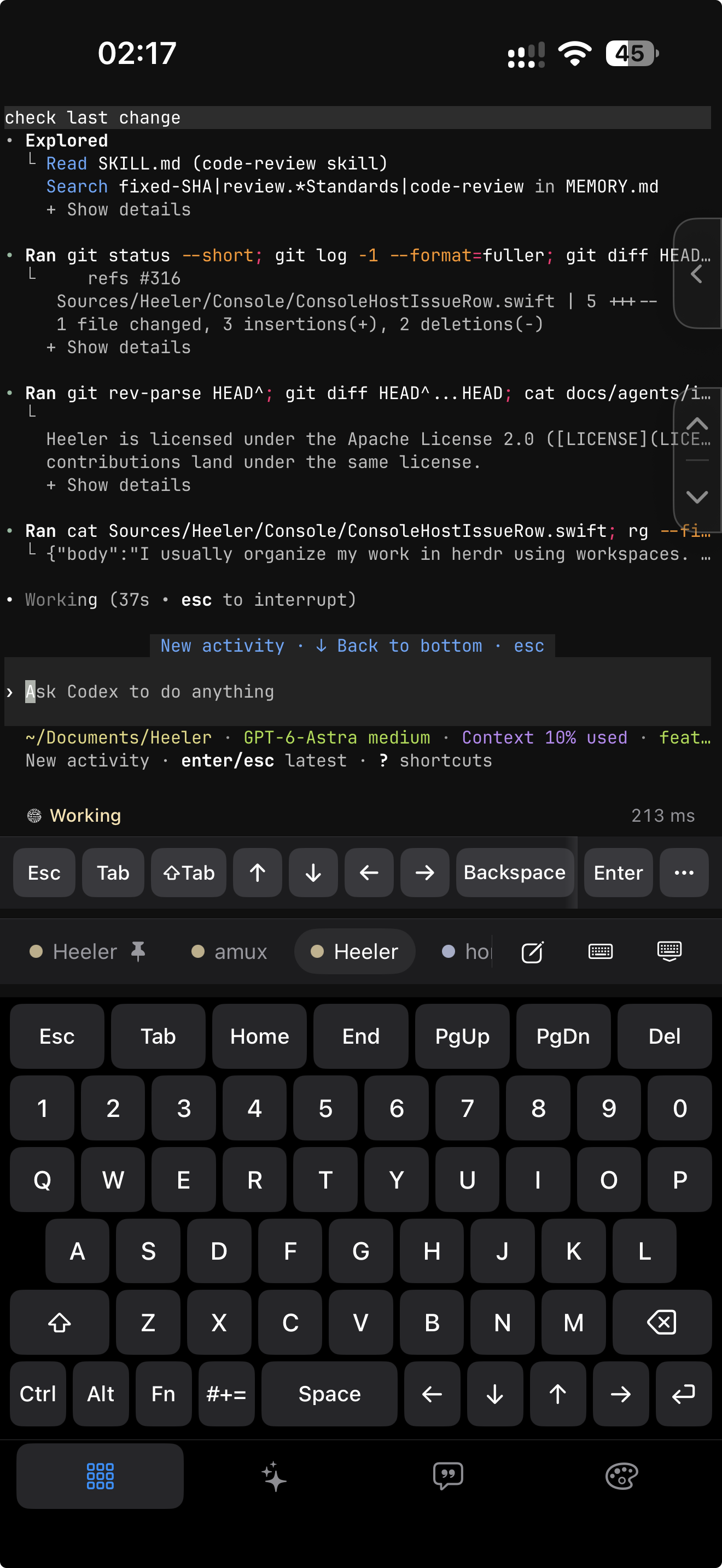This screenshot has width=722, height=1568.
Task: Open the sparkle AI tab
Action: pyautogui.click(x=274, y=1476)
